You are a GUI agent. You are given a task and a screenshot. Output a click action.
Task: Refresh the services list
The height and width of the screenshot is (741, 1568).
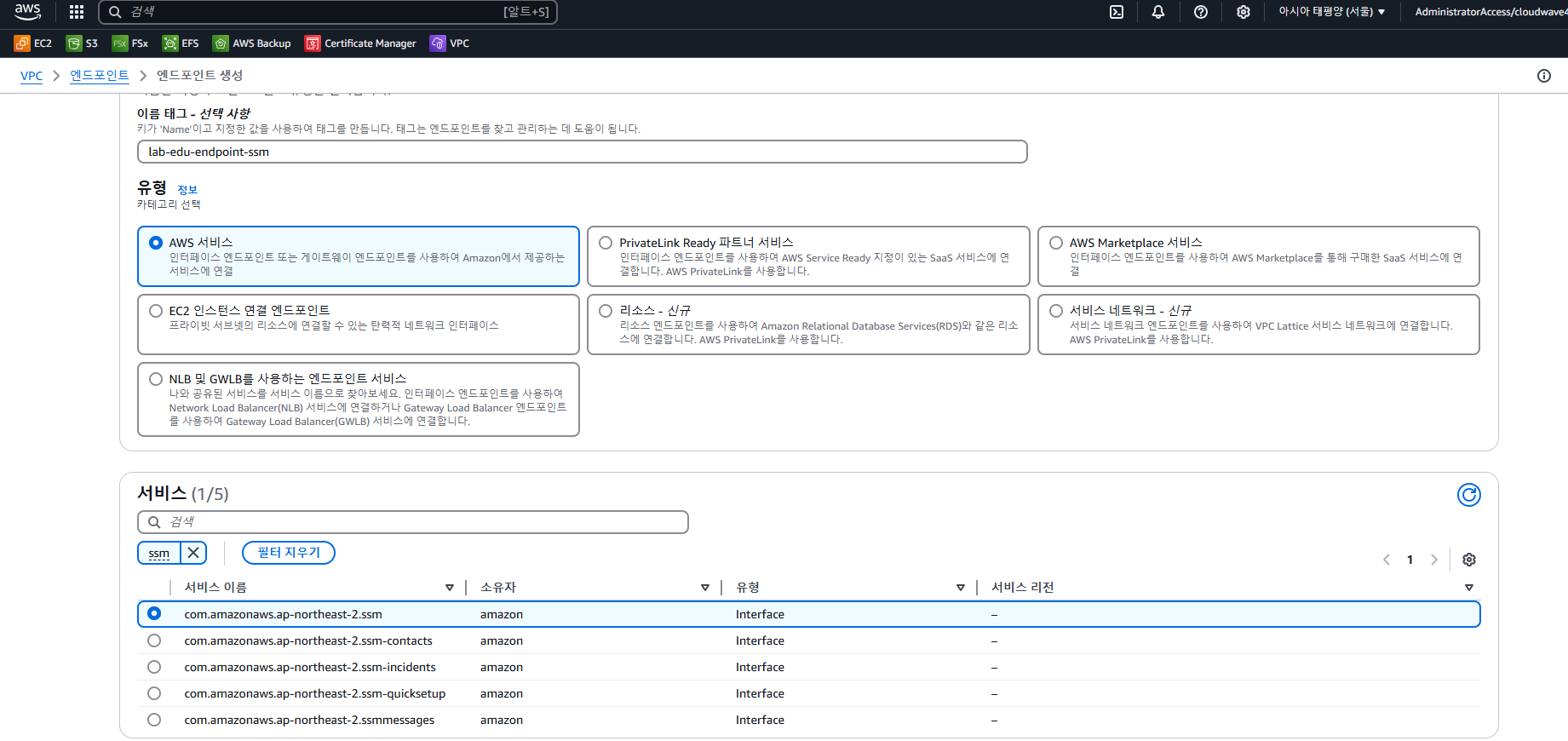(1469, 495)
